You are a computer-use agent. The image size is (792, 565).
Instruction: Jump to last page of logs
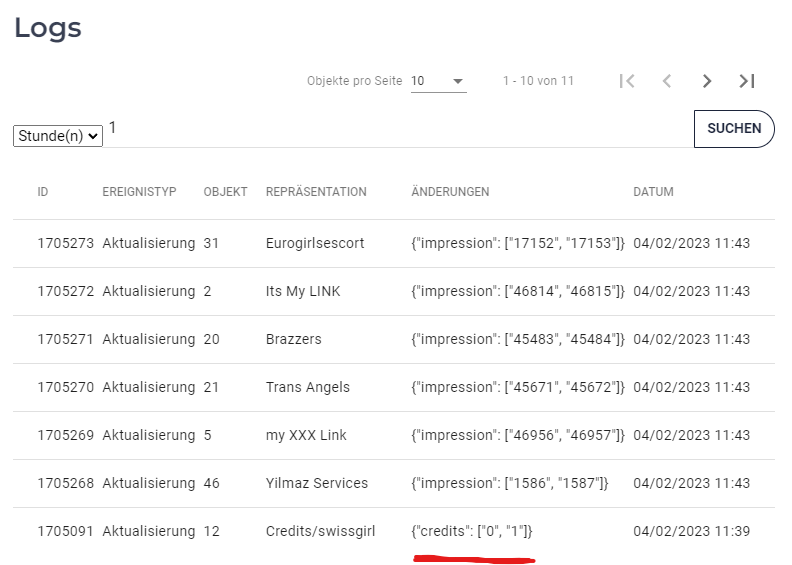747,81
